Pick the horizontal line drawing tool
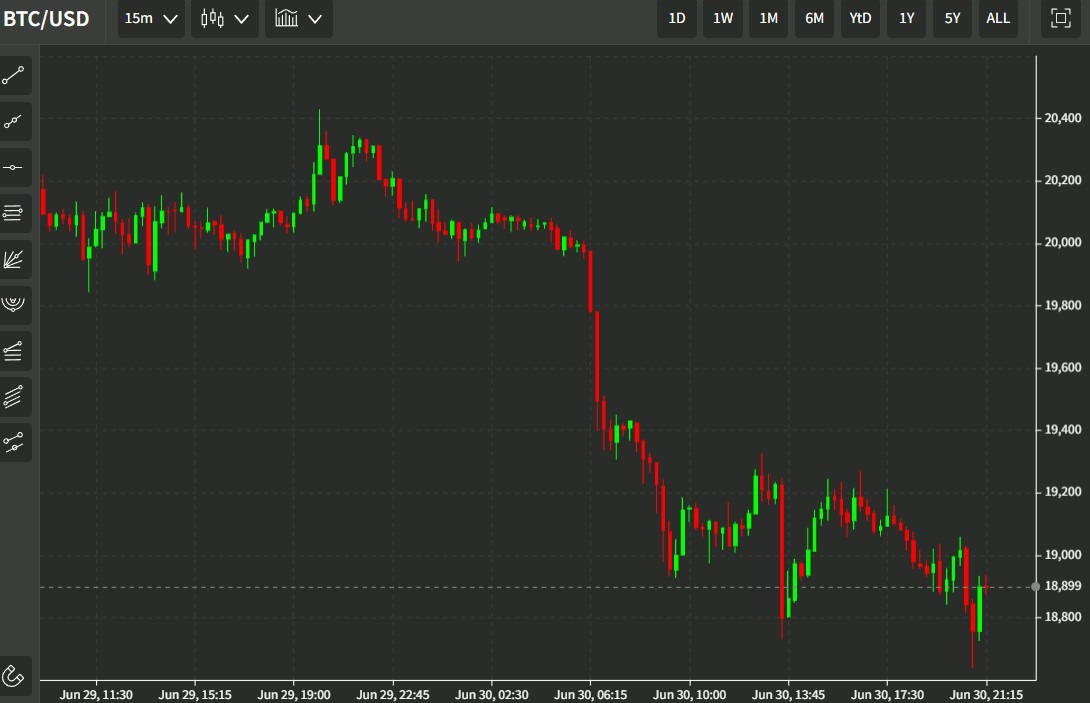This screenshot has height=703, width=1090. point(15,168)
